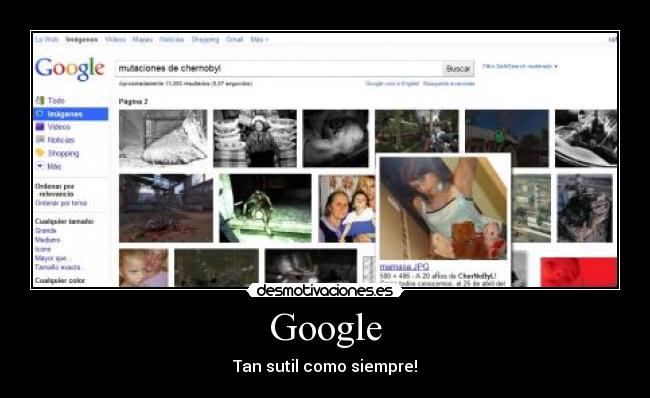Open the dark grayscale thumbnail in bottom row

tap(311, 267)
